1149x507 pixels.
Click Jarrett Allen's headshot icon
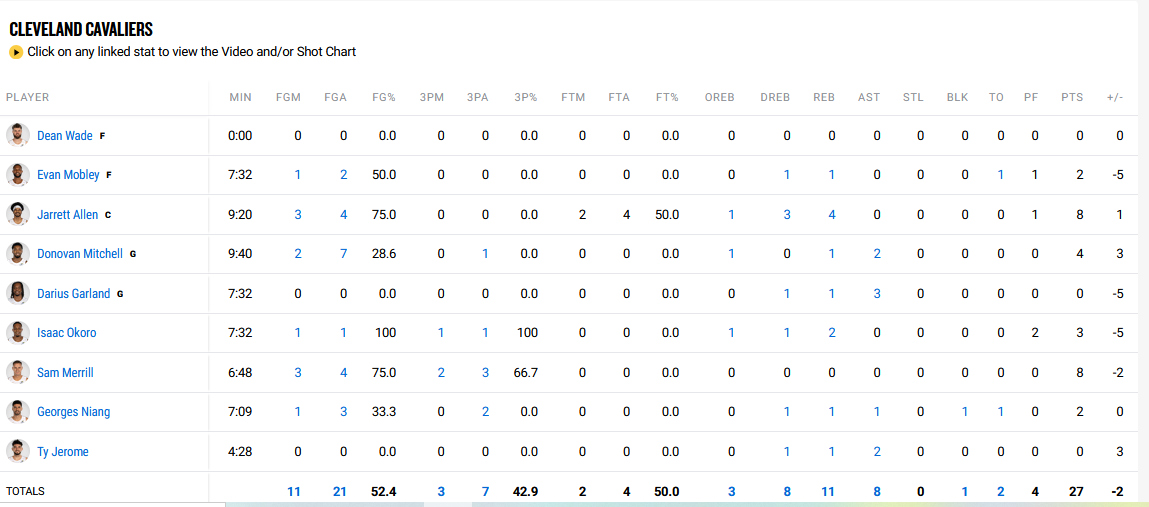[18, 214]
